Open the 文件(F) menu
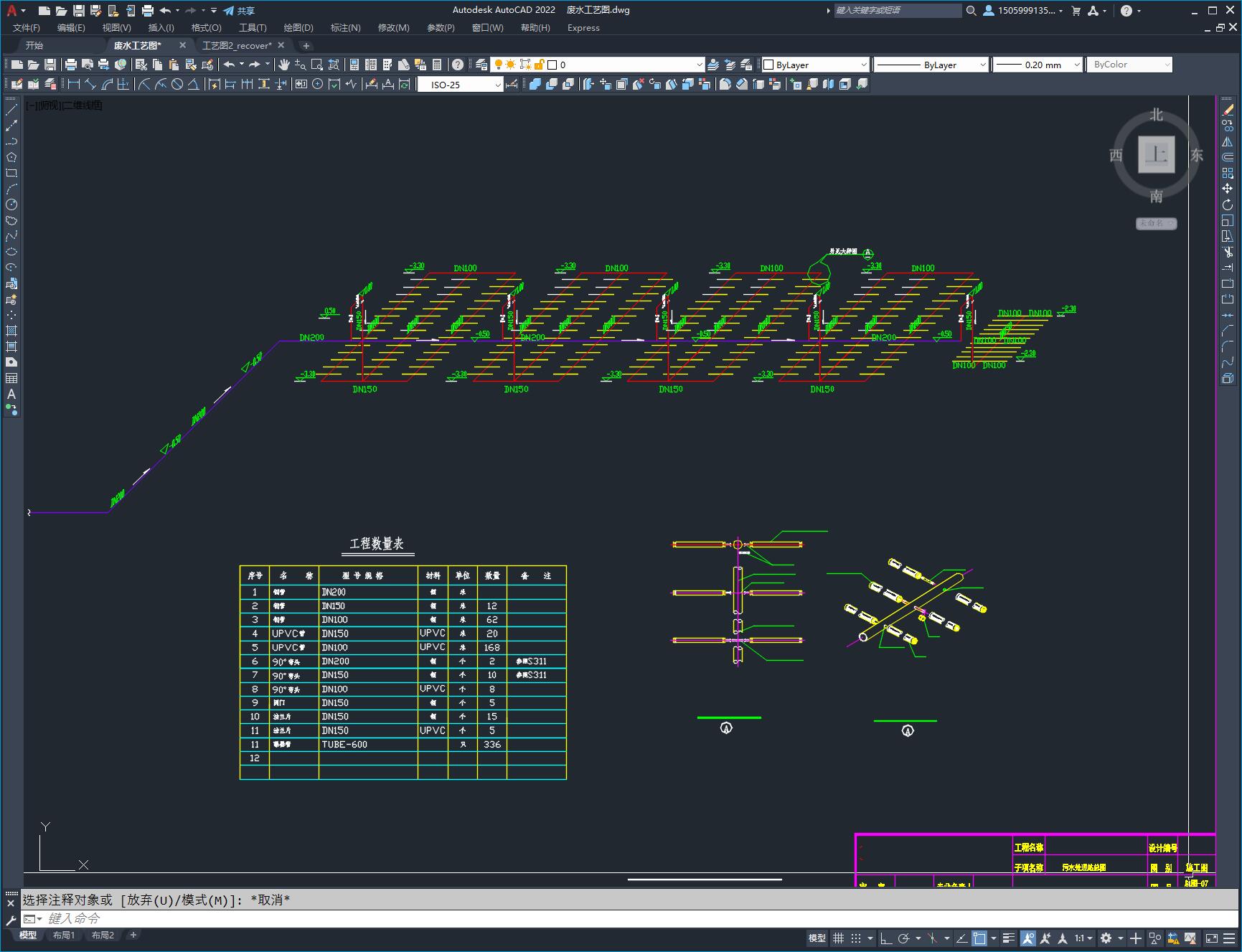The width and height of the screenshot is (1242, 952). [x=27, y=28]
